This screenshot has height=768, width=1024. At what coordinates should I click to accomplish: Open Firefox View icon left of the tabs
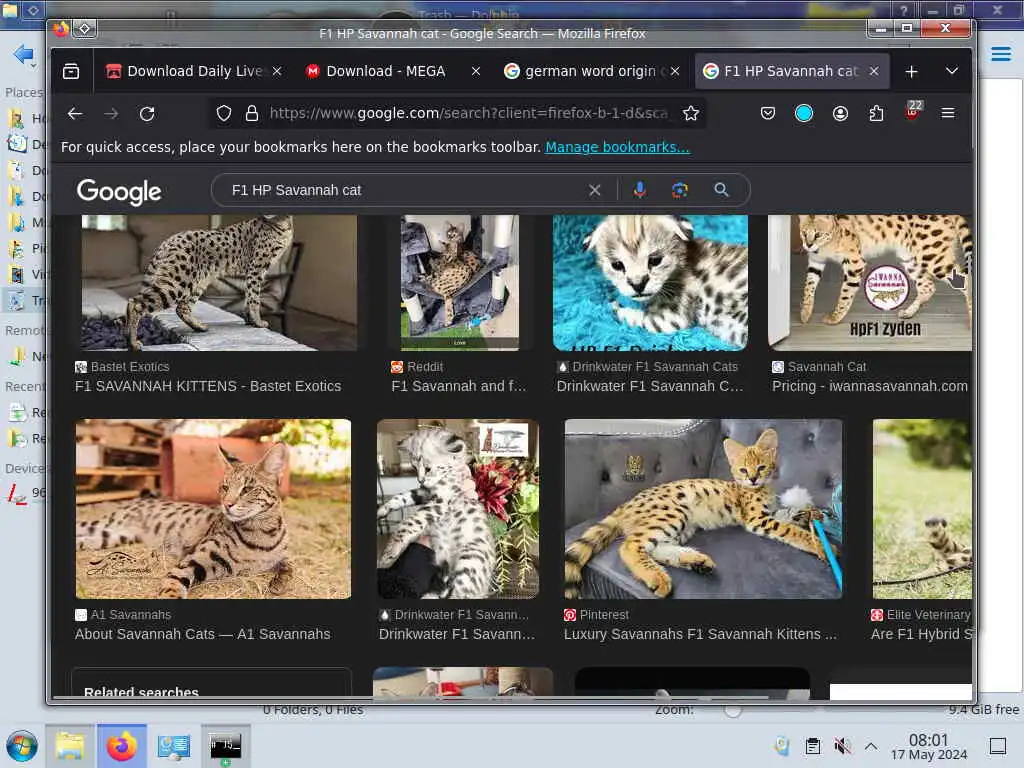click(71, 71)
